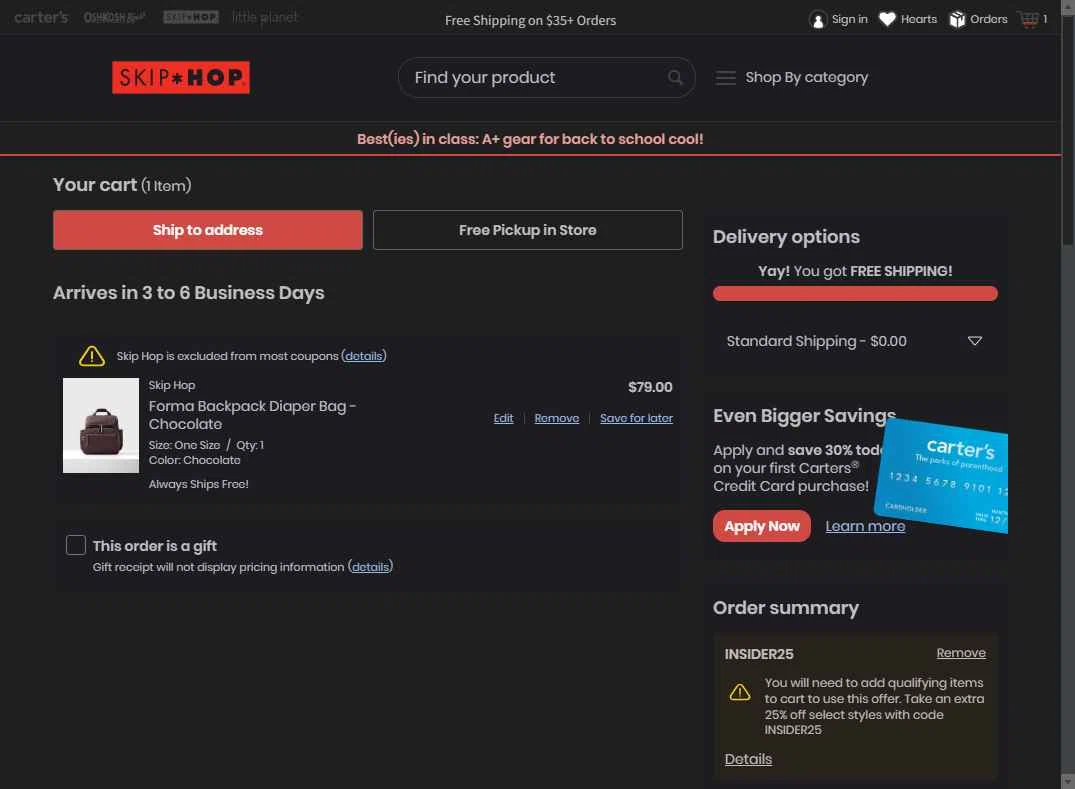Click the Skip Hop brand tab logo

click(x=191, y=17)
